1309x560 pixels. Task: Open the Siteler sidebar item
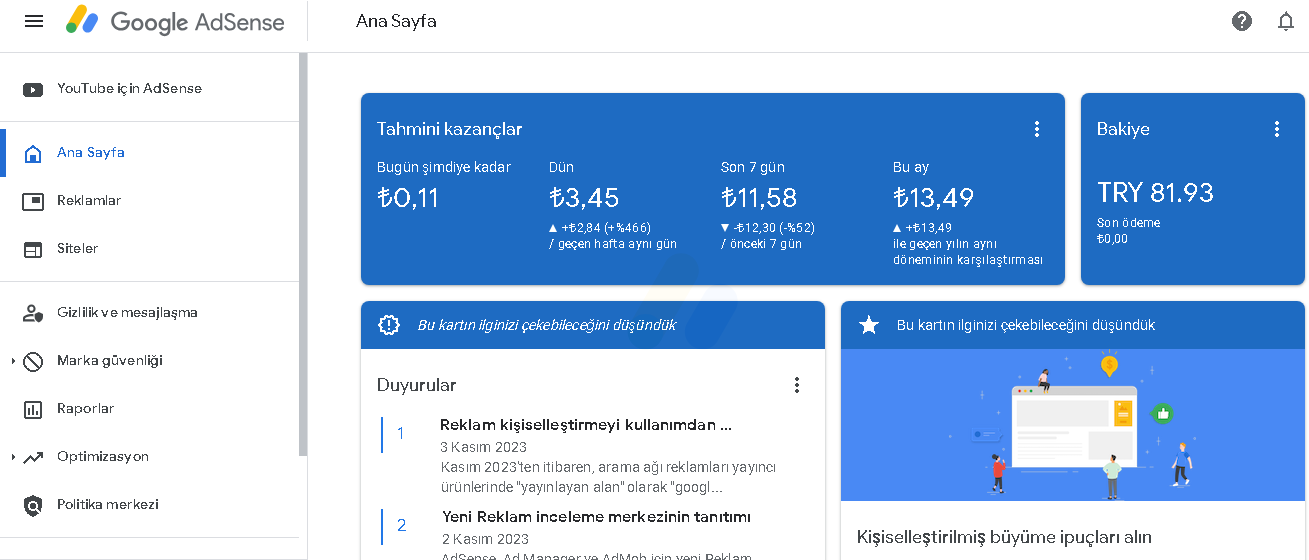pyautogui.click(x=77, y=249)
